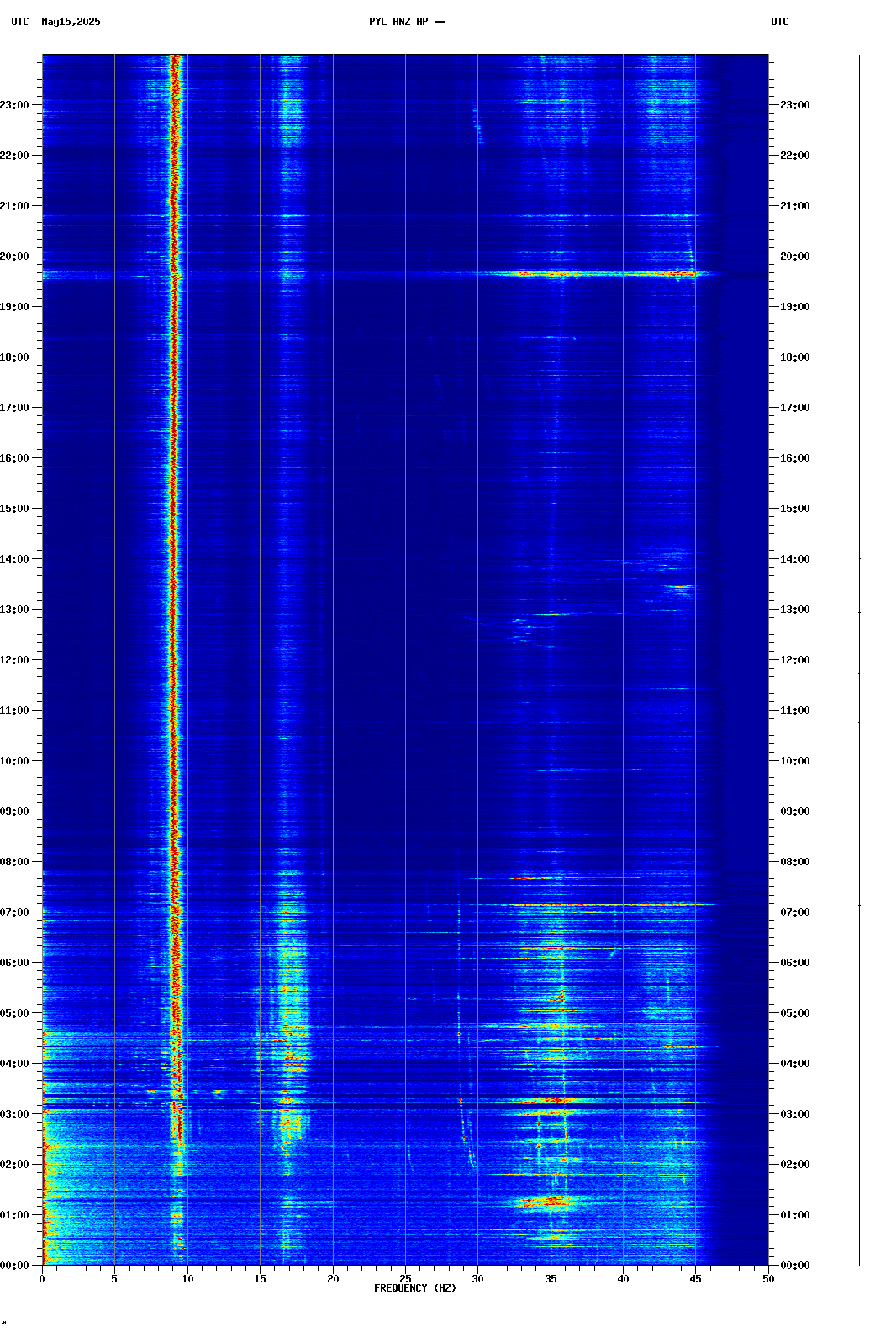Viewport: 896px width, 1332px height.
Task: Click the '20' frequency axis tick label
Action: coord(333,1279)
